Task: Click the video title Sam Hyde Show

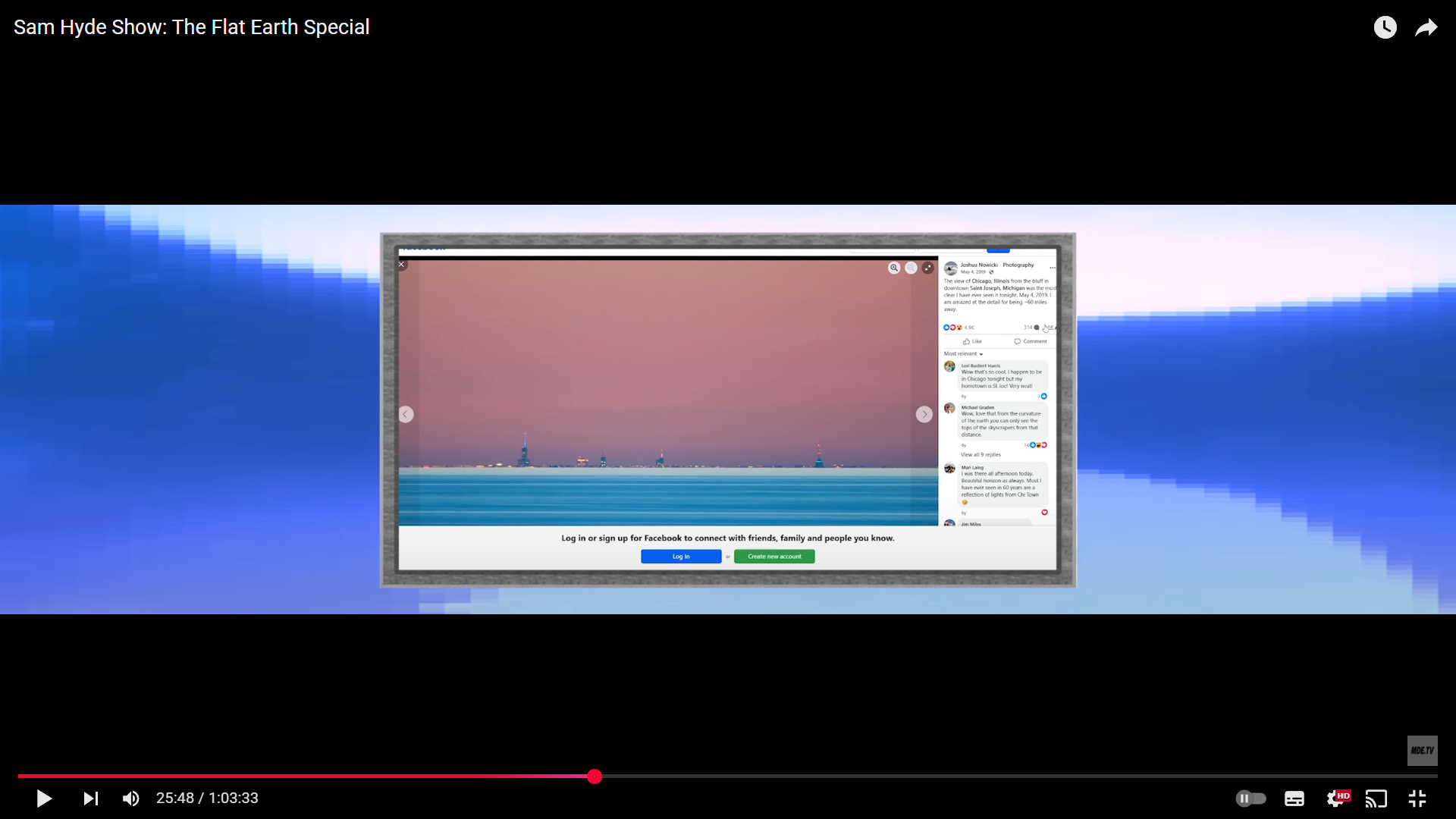Action: pyautogui.click(x=192, y=27)
